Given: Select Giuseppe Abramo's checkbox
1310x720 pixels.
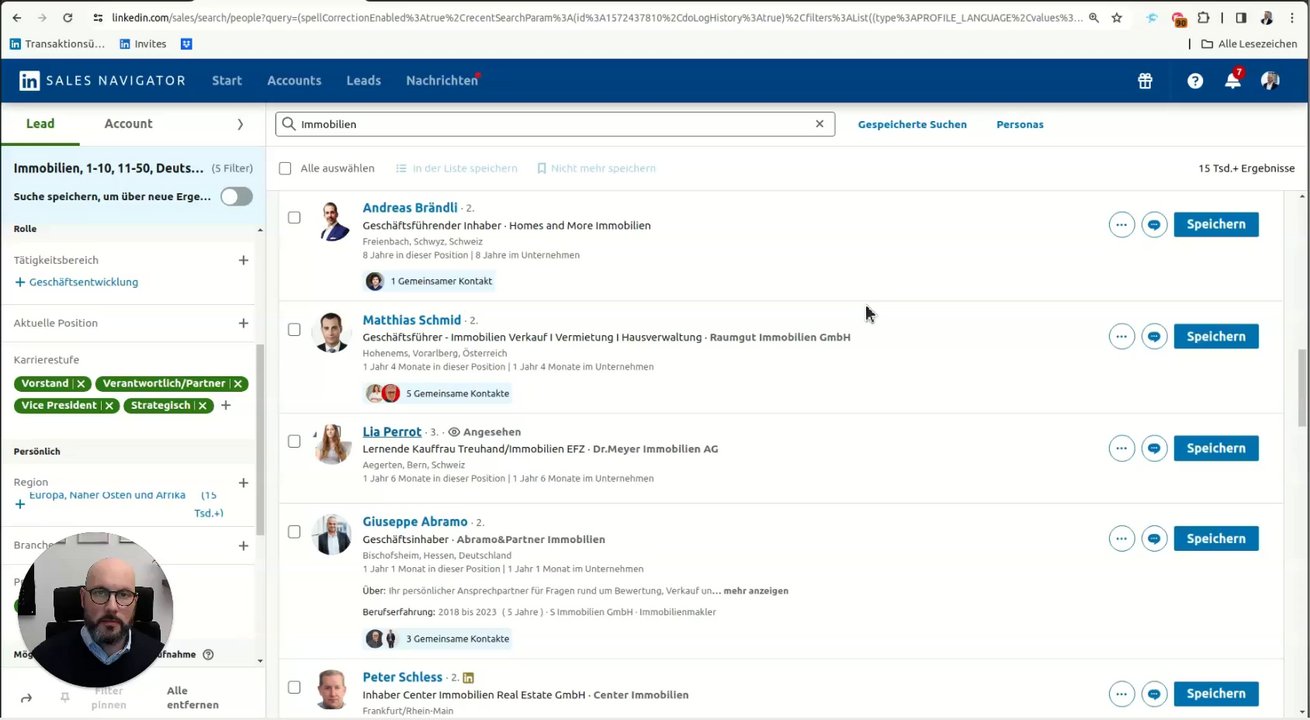Looking at the screenshot, I should 294,532.
